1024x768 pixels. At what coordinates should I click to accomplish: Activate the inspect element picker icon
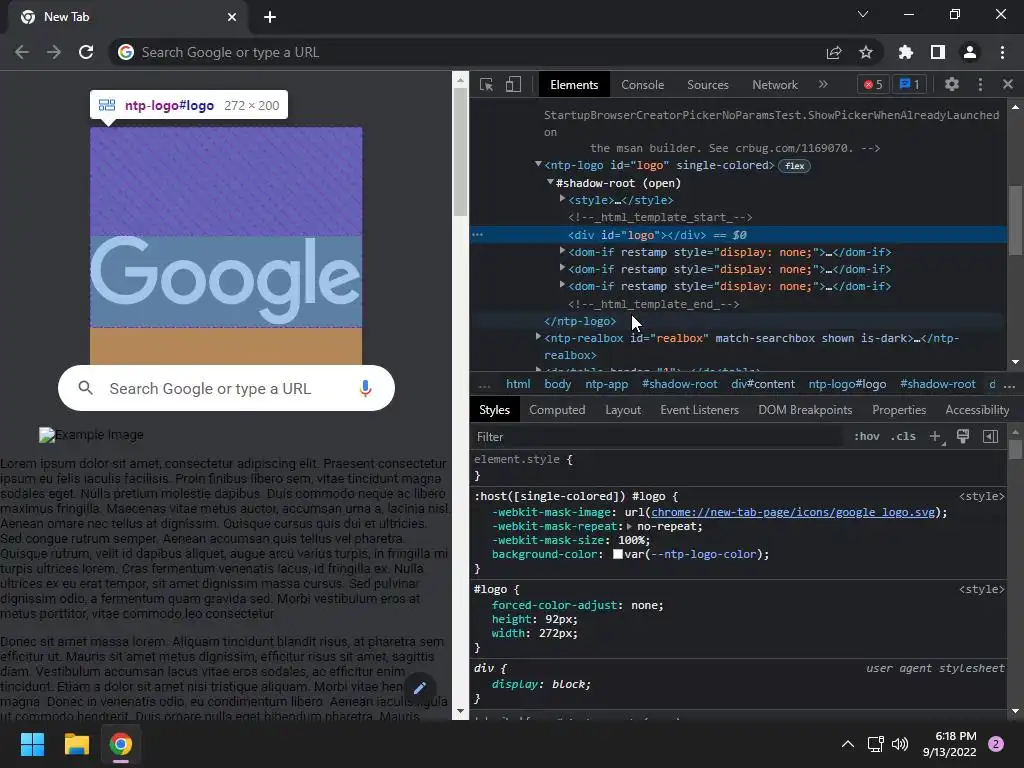(x=486, y=84)
